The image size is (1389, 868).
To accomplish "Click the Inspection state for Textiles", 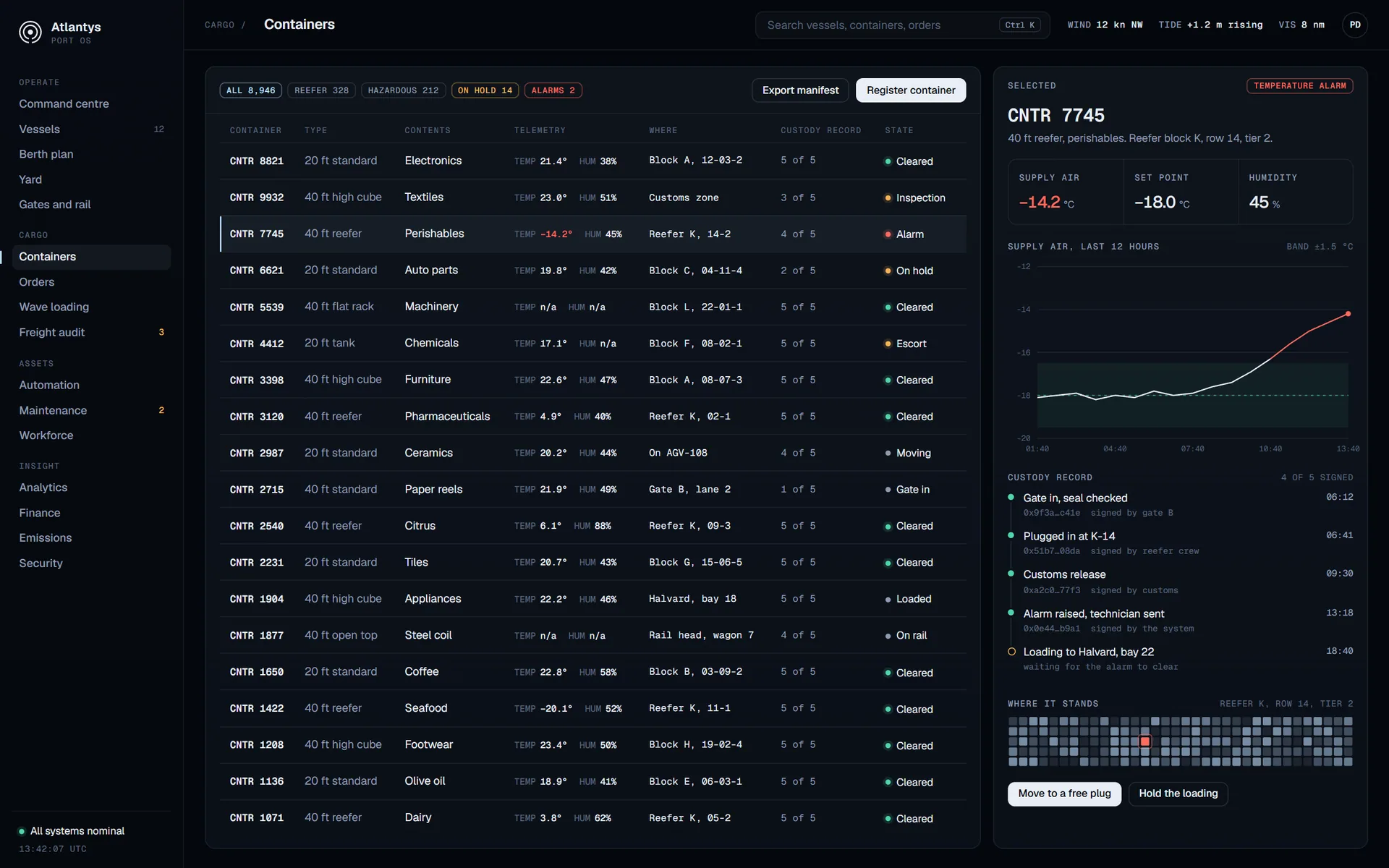I will (x=915, y=197).
